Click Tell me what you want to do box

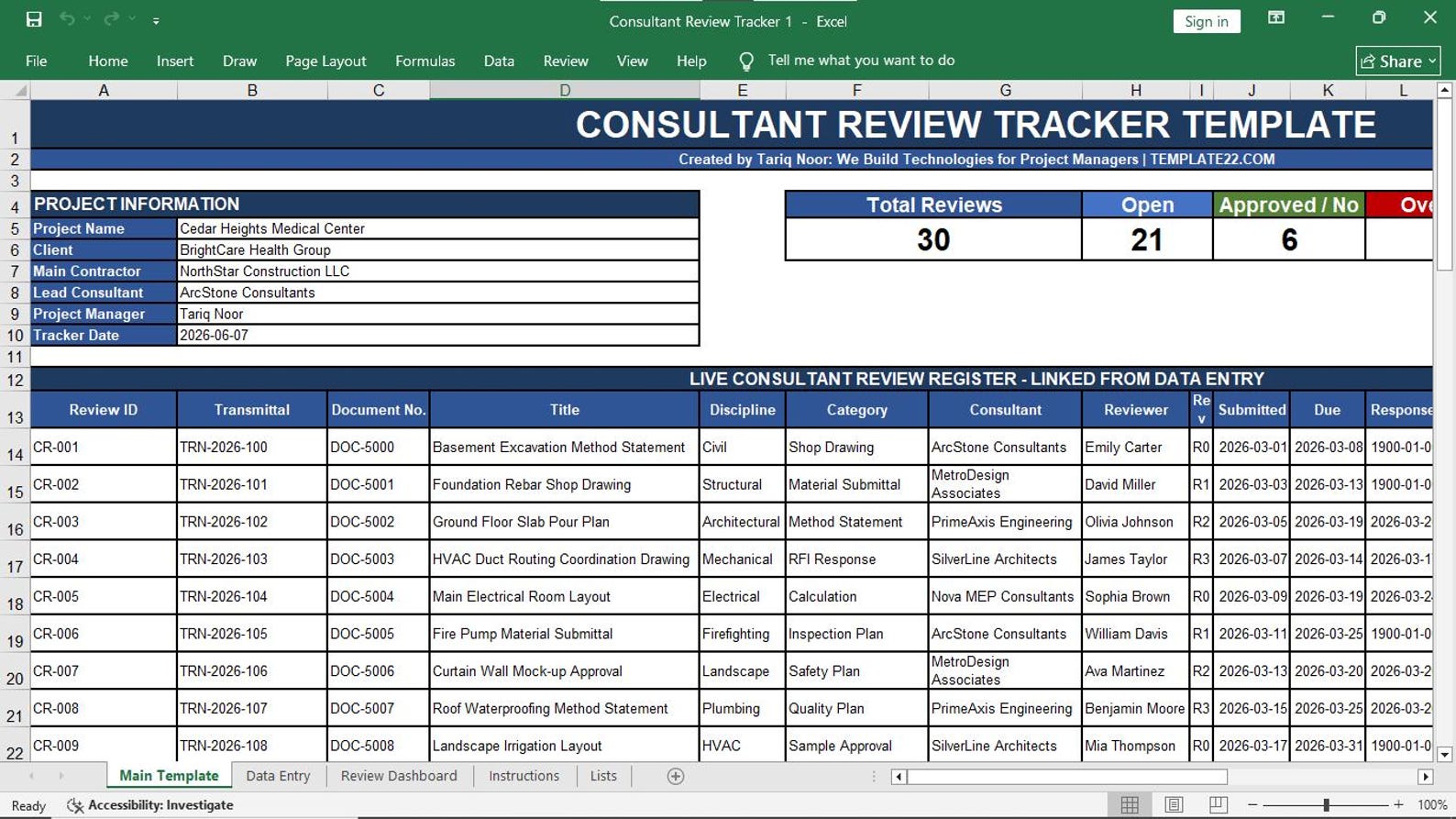[861, 61]
